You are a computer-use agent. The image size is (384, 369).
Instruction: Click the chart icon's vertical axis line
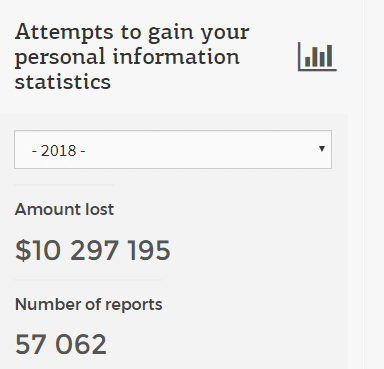coord(299,56)
